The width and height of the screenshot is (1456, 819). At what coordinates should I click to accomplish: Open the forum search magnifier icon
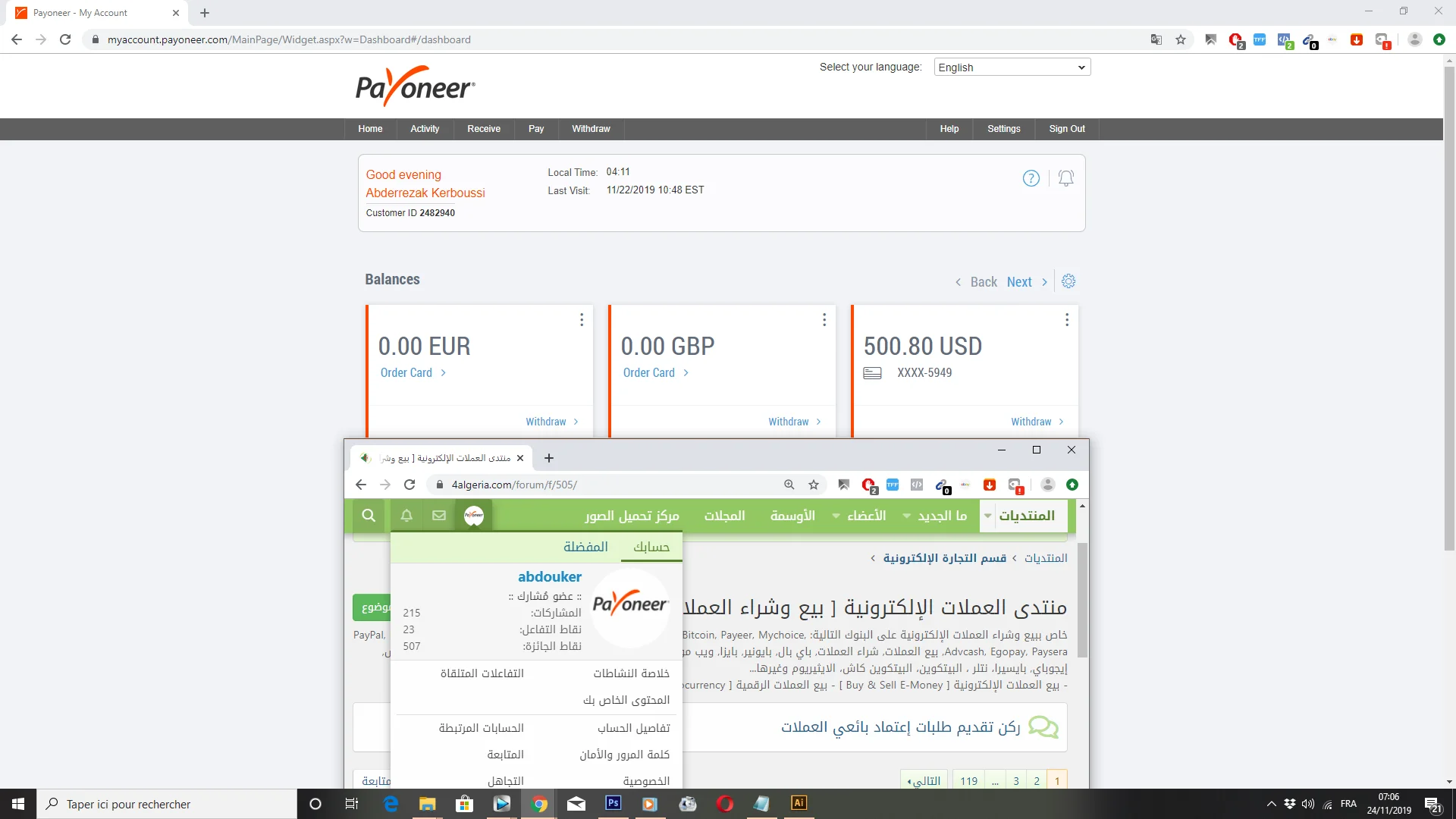point(369,516)
